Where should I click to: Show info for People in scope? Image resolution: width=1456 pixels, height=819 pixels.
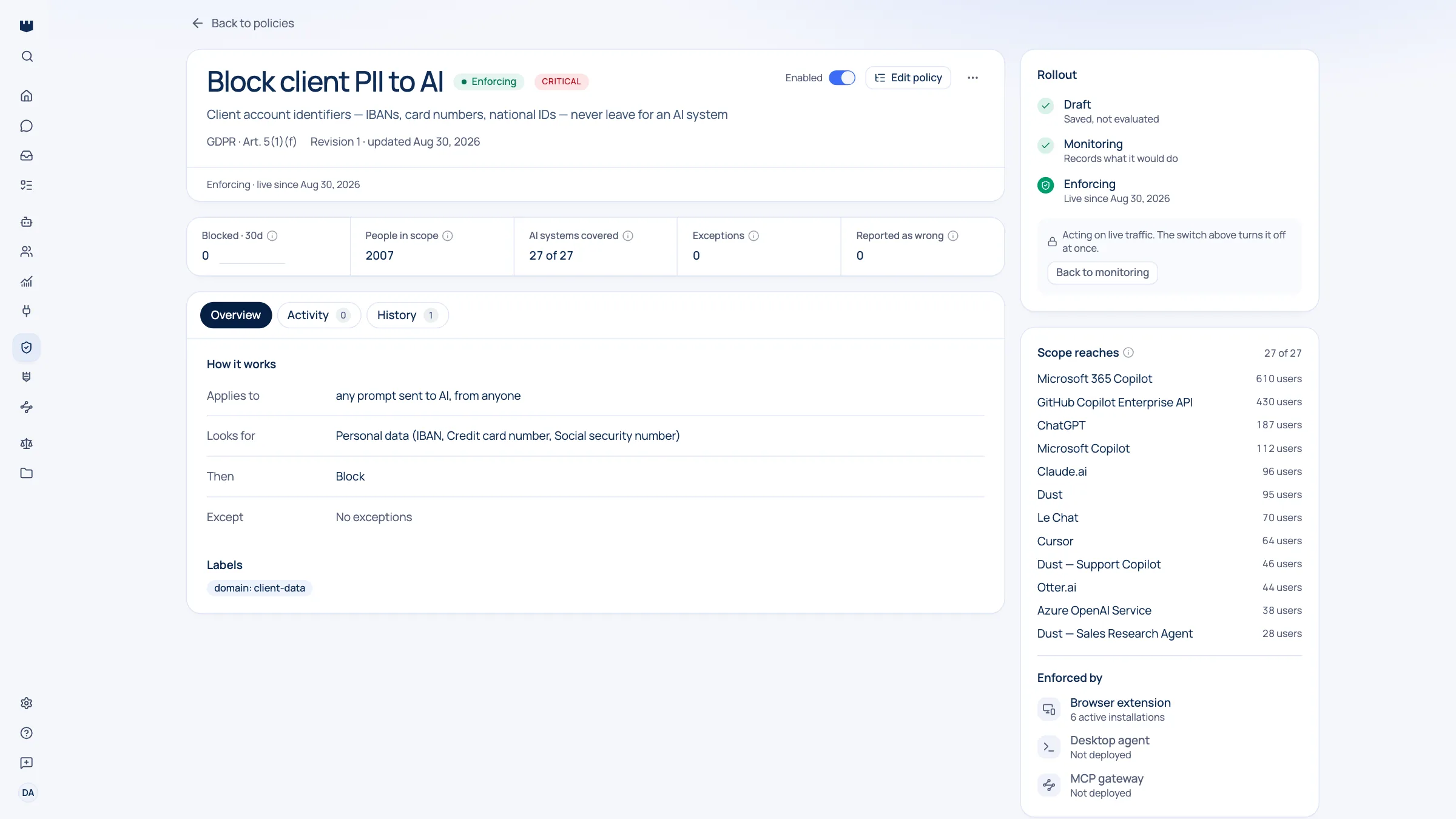coord(448,236)
